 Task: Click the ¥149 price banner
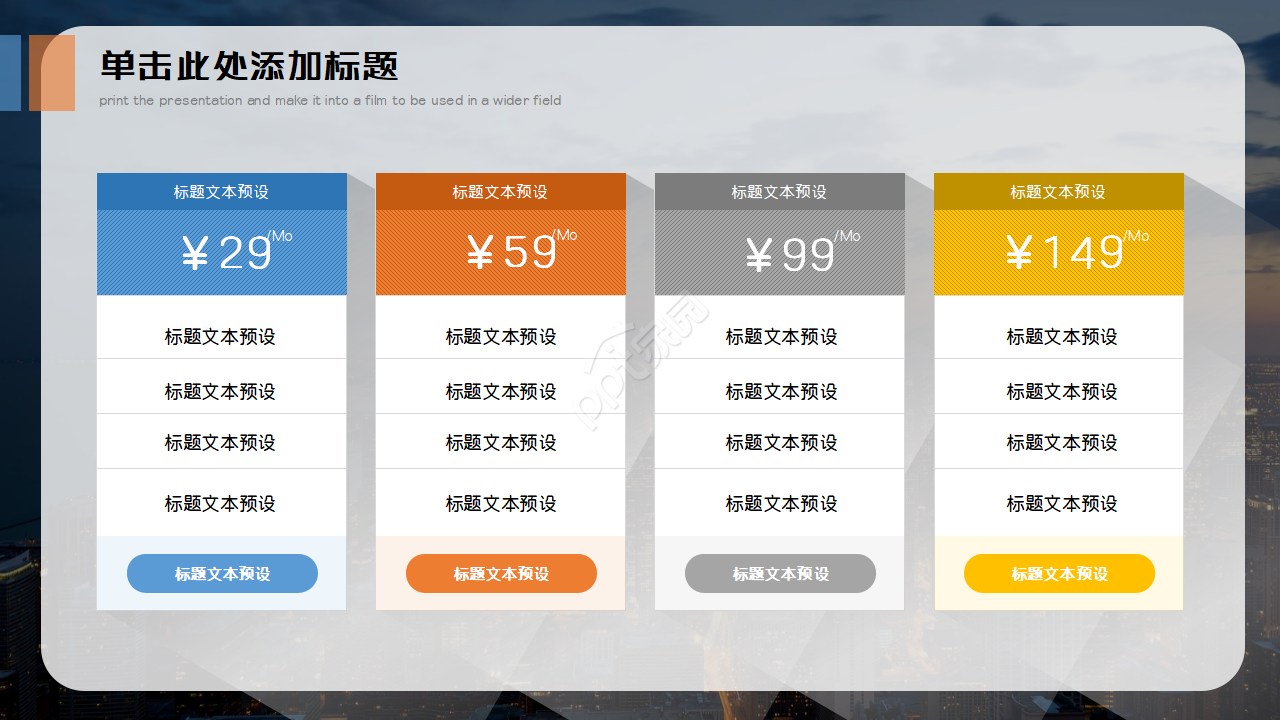[x=1058, y=250]
